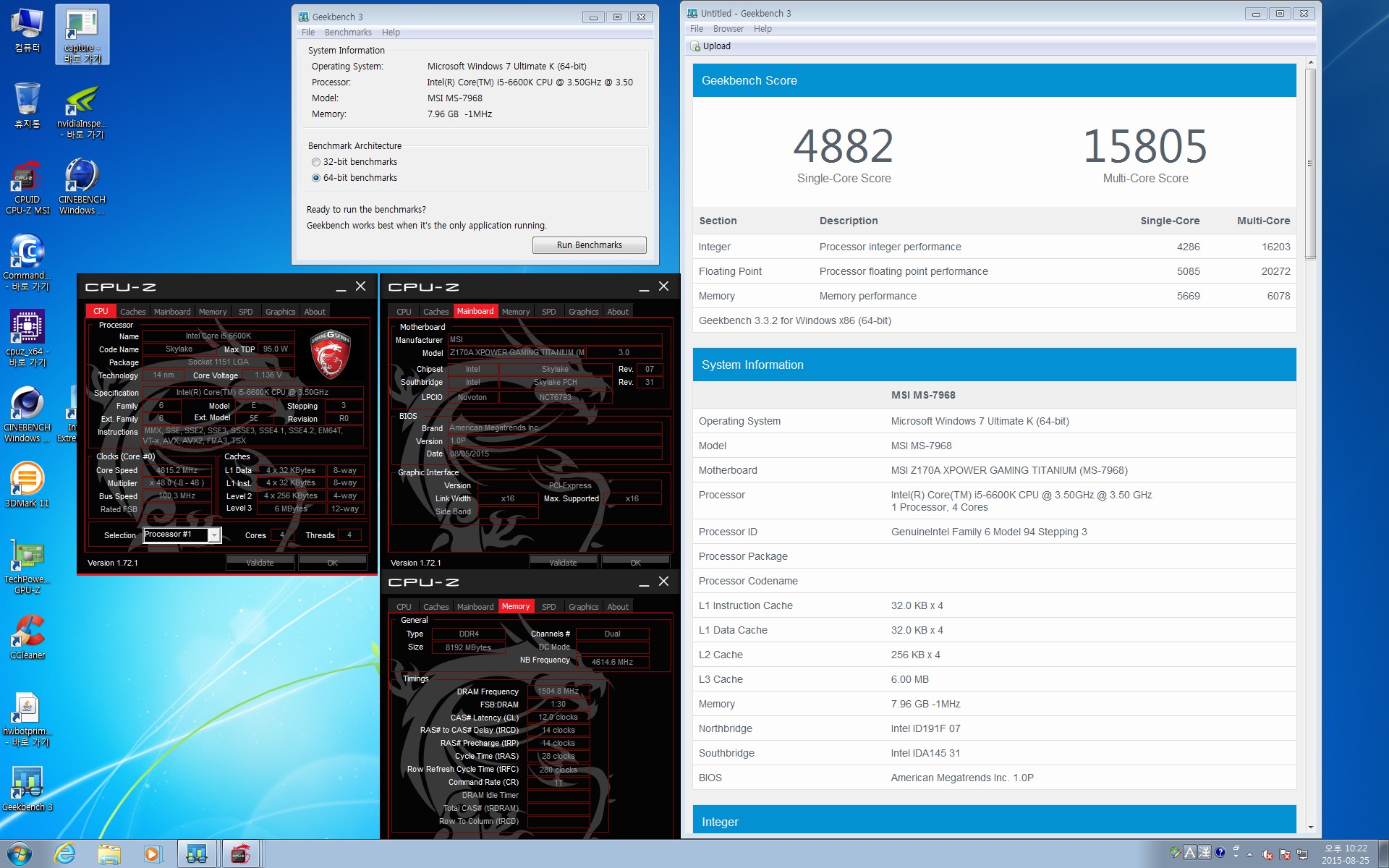Click the Upload icon in Geekbench results

pos(695,46)
